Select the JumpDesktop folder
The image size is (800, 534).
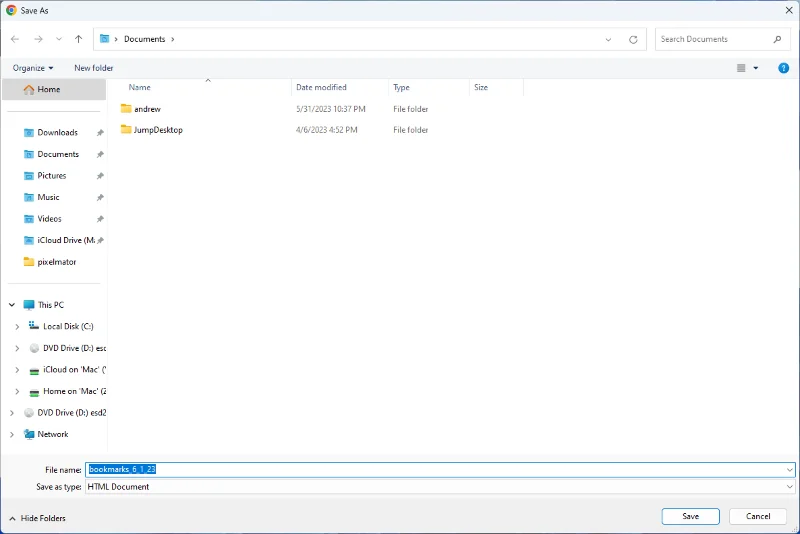pos(158,130)
